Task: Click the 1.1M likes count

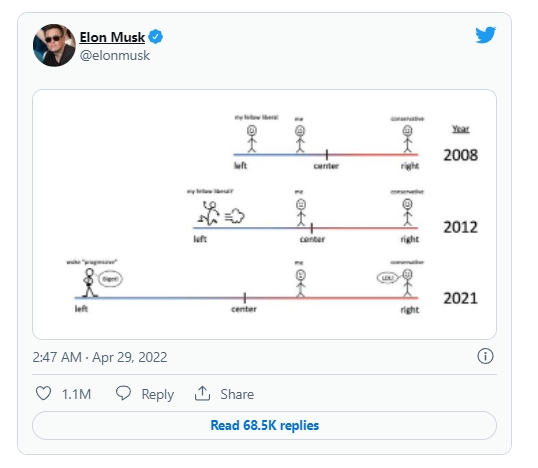Action: click(76, 394)
